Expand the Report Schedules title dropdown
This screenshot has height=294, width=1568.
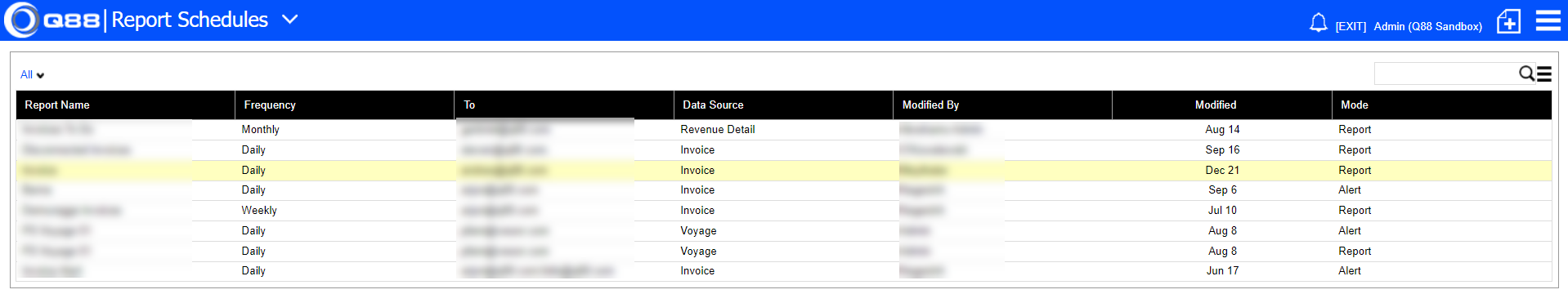[289, 20]
